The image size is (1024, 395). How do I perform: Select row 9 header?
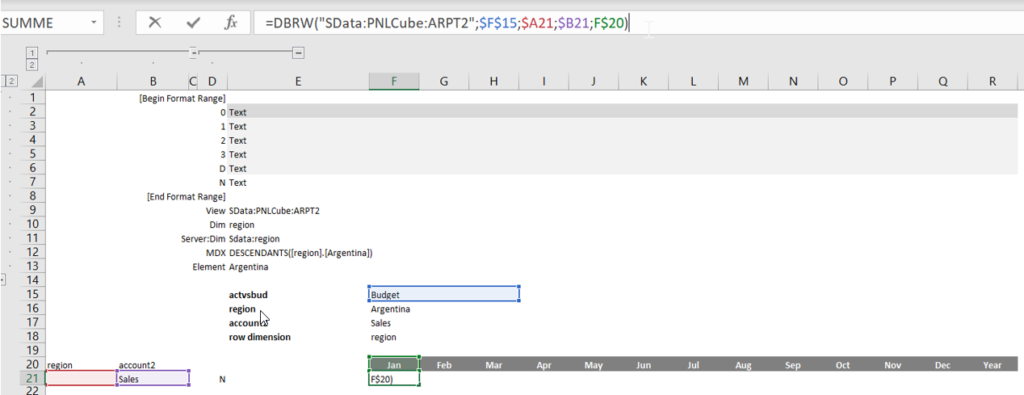(x=32, y=210)
